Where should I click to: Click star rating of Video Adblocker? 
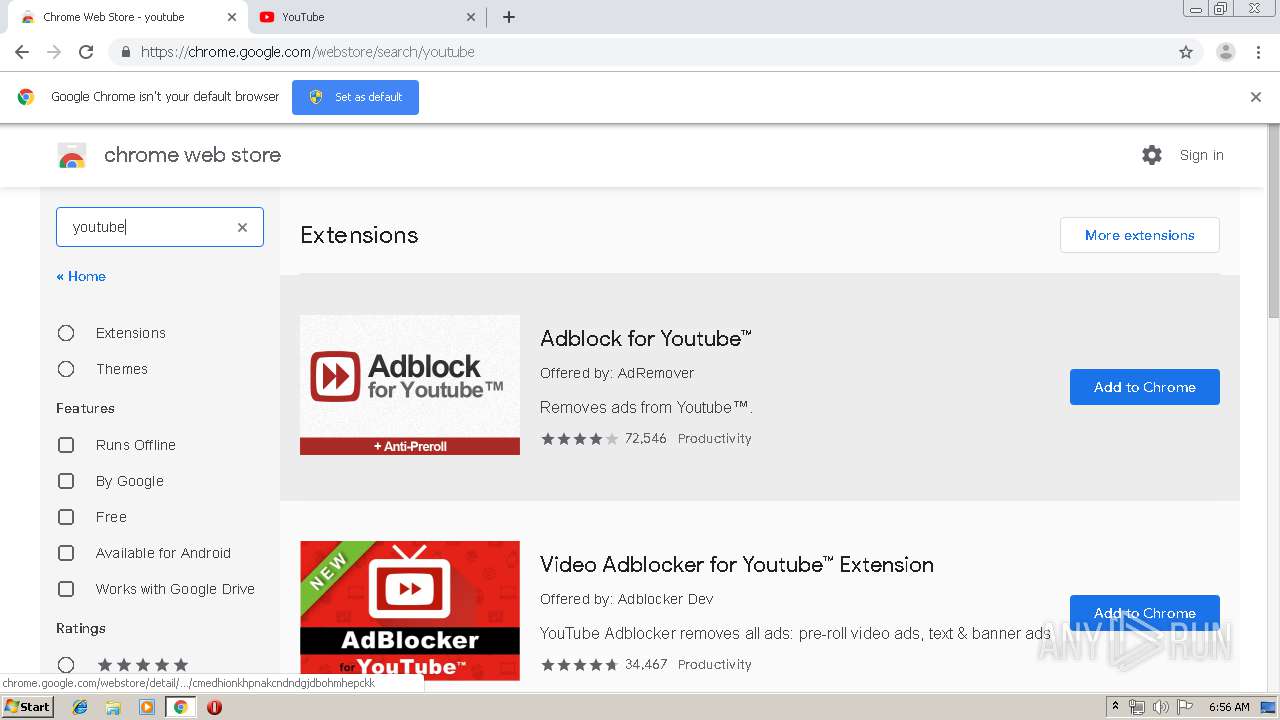580,664
